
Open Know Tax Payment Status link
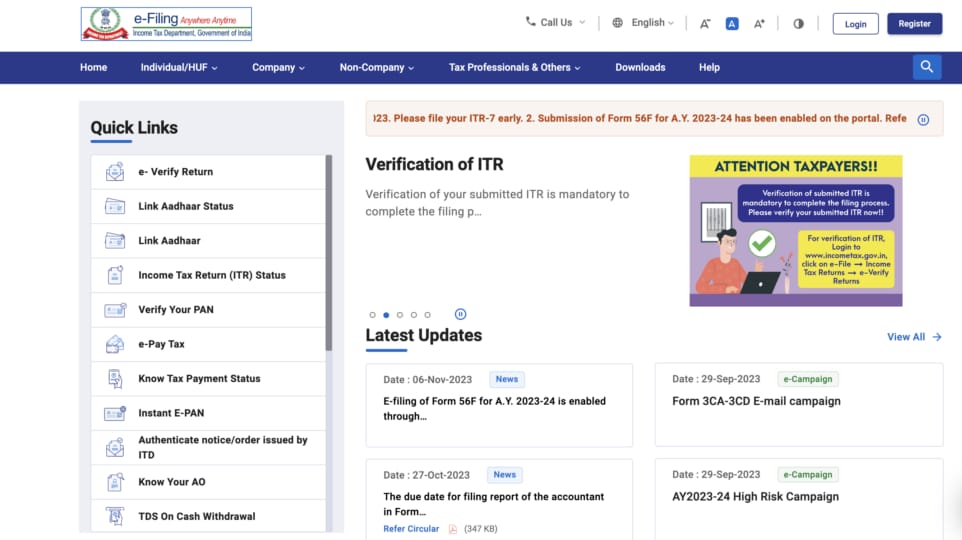208,379
